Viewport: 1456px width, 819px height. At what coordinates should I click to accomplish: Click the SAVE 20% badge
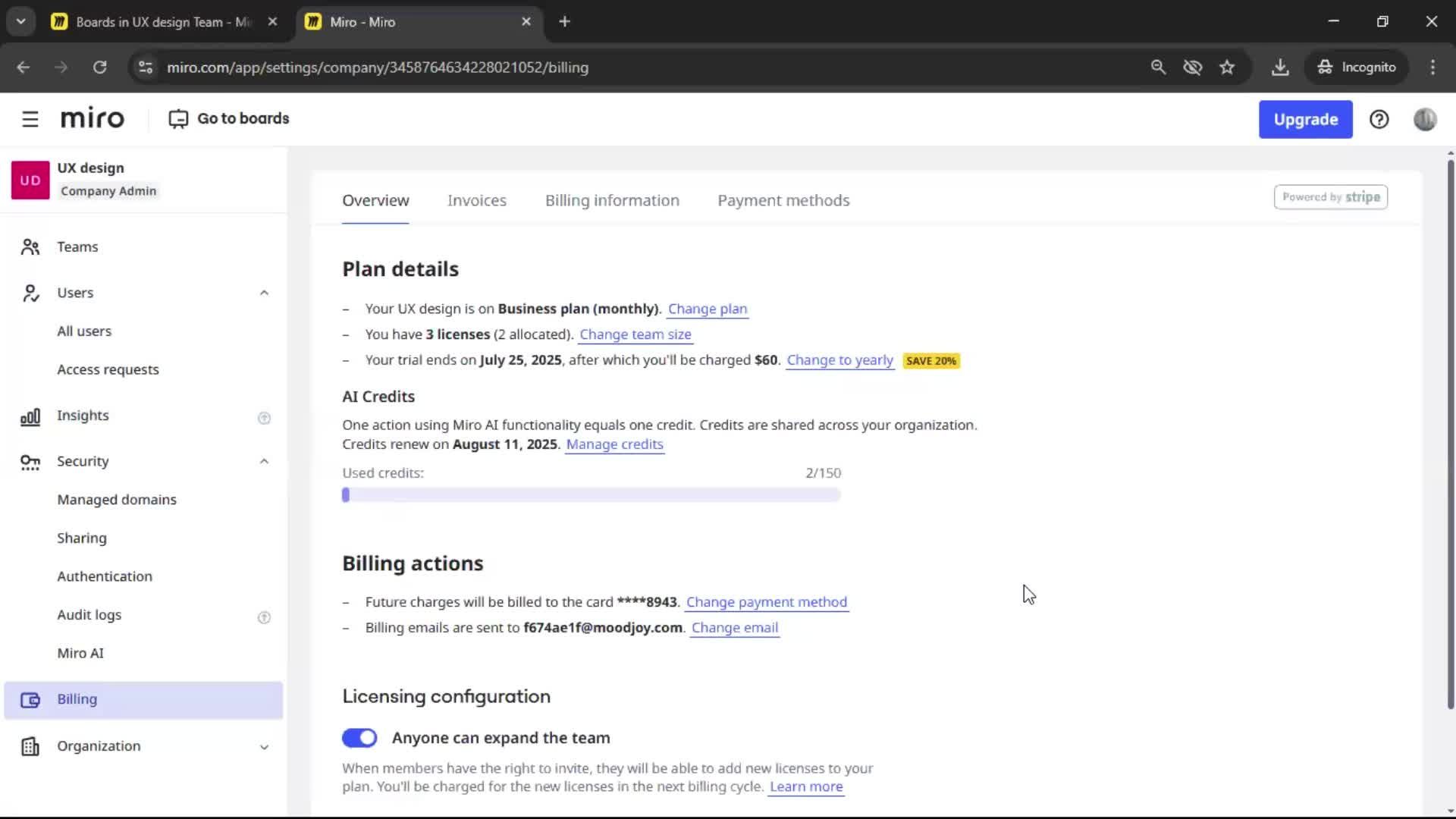[931, 361]
